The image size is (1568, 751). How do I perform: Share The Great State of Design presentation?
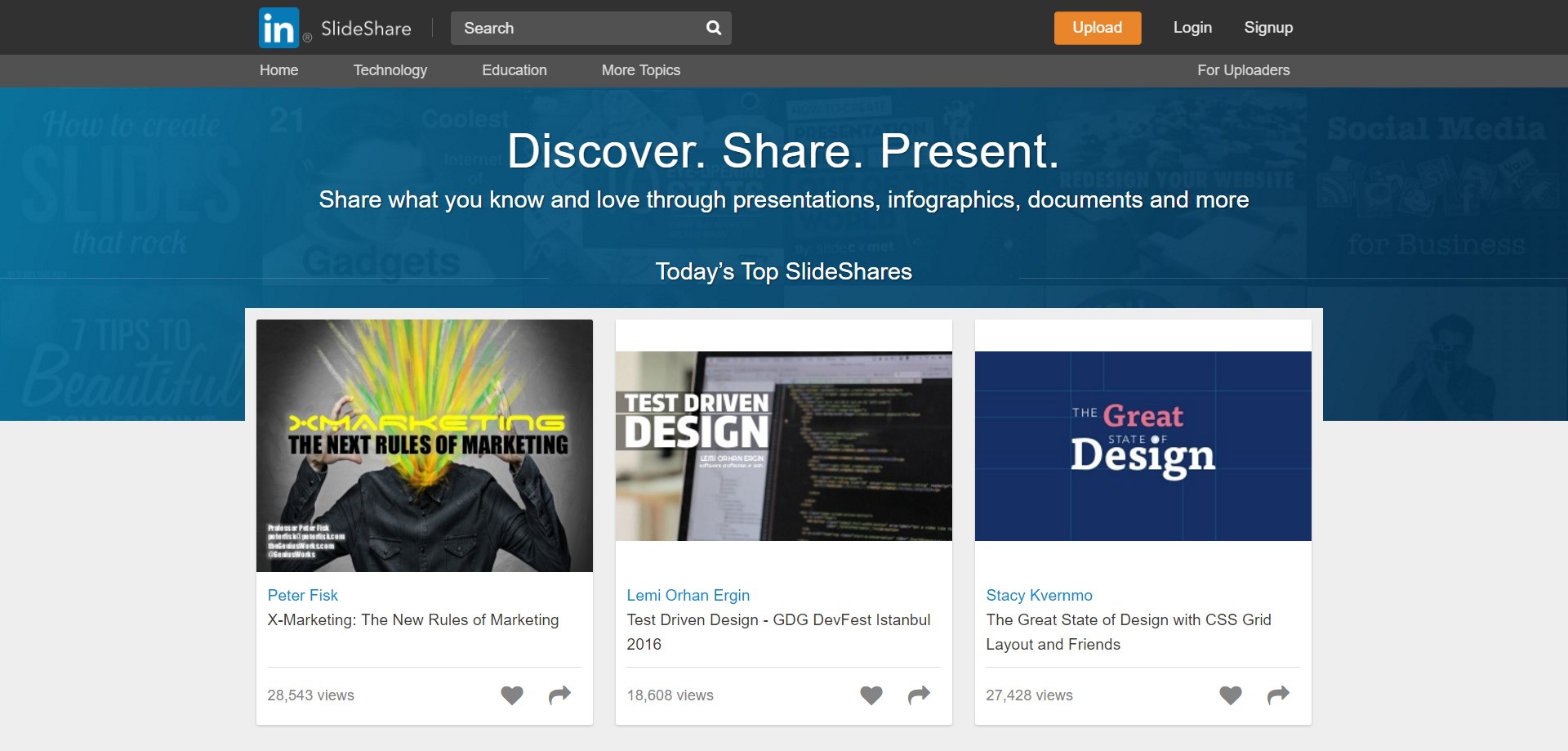click(x=1277, y=695)
